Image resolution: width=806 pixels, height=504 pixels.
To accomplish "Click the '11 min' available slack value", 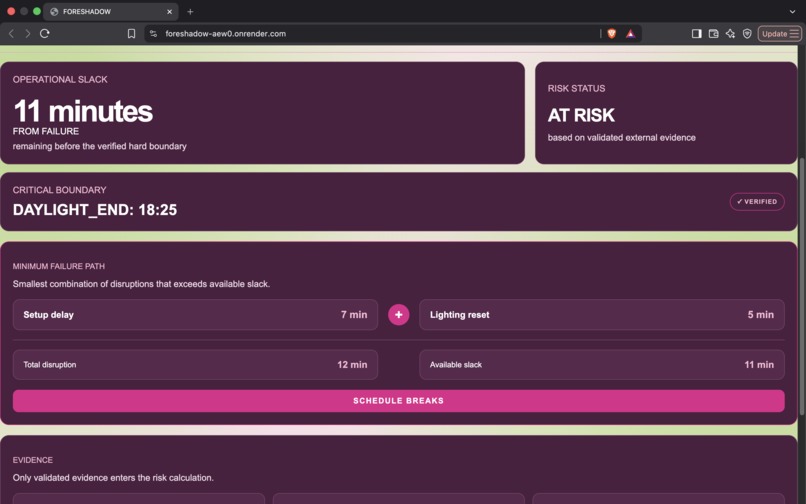I will tap(759, 365).
